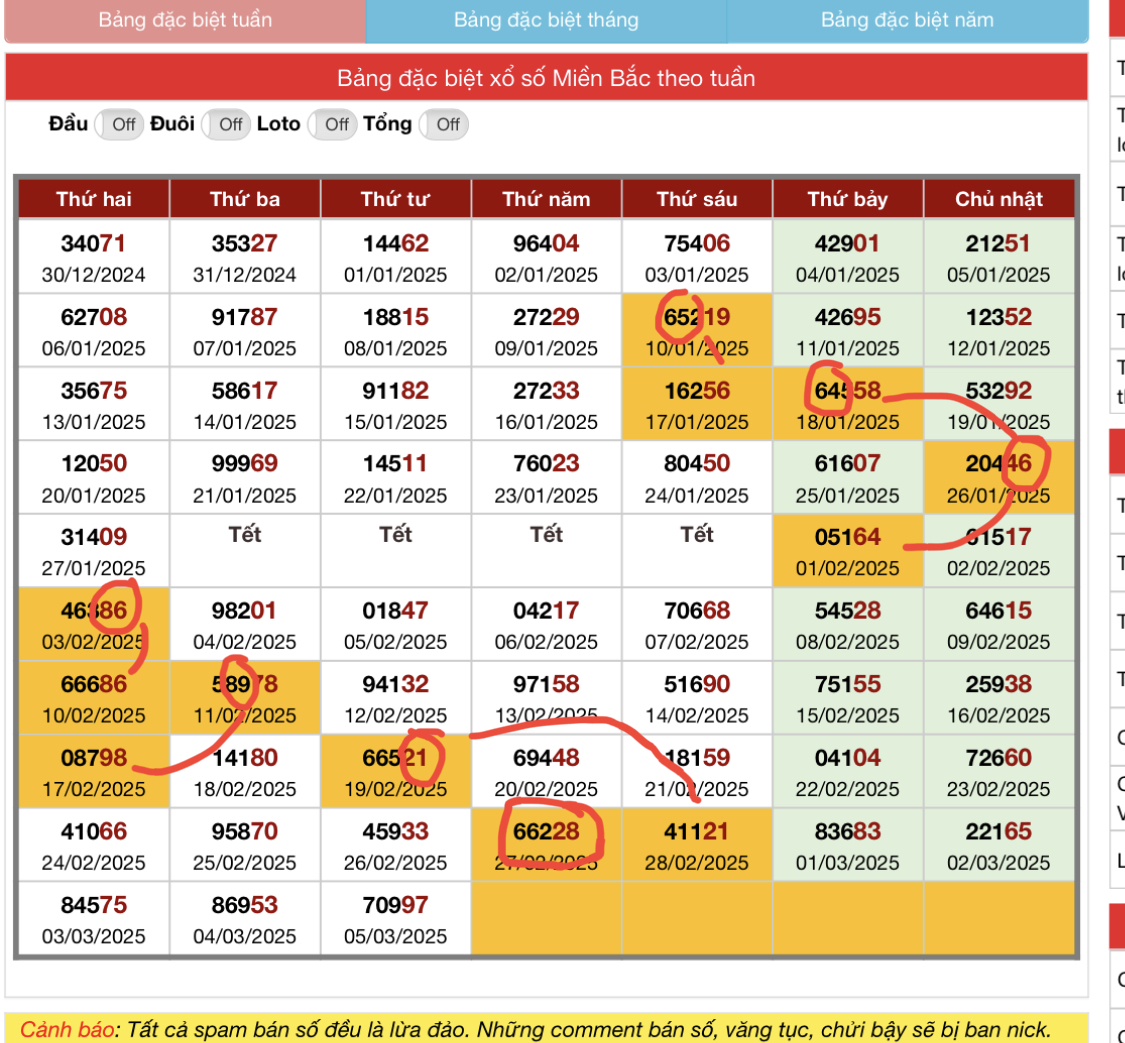Turn on the Loto switch
This screenshot has width=1125, height=1043.
334,125
